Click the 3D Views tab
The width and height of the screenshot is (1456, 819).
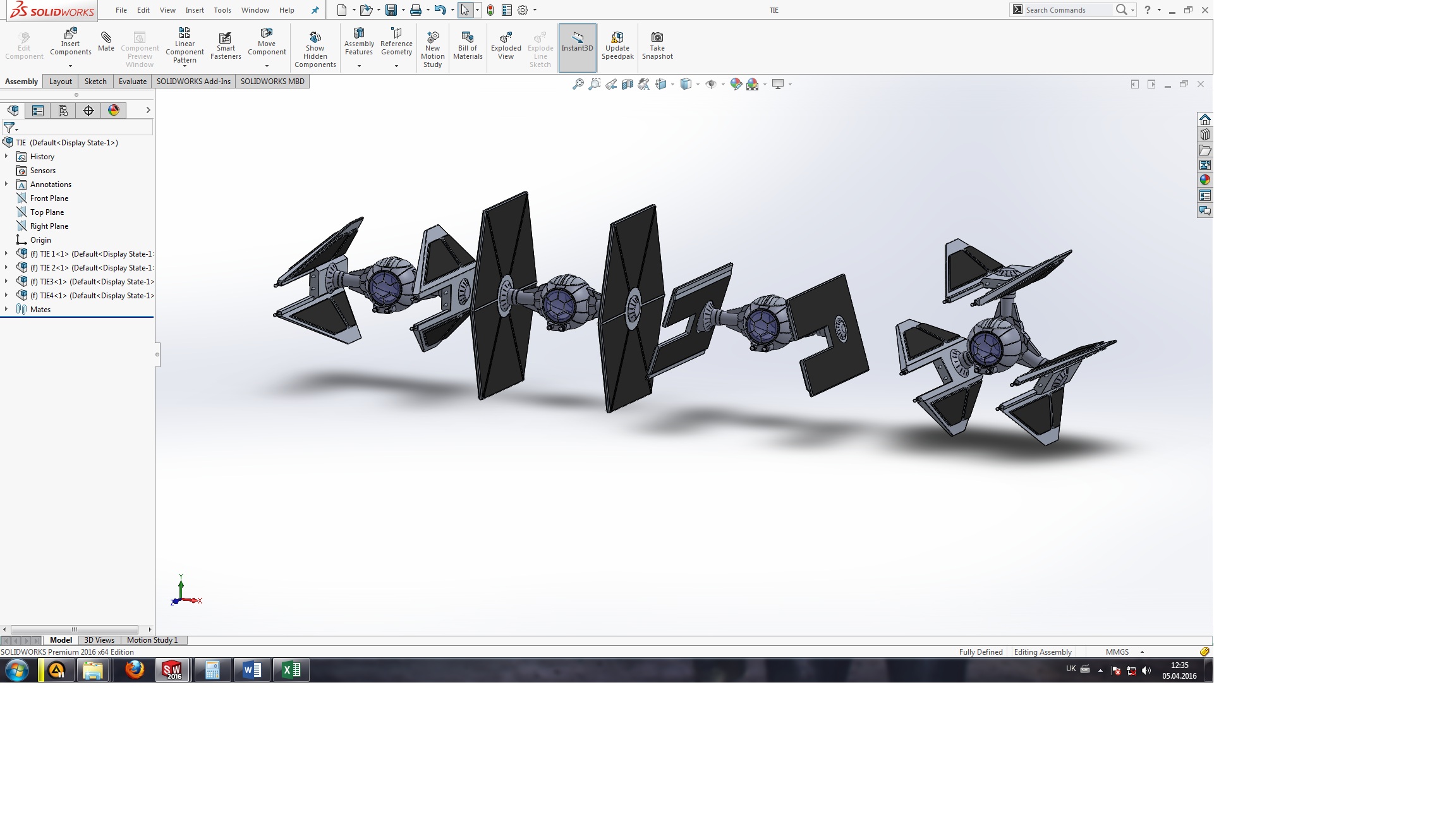click(x=97, y=640)
